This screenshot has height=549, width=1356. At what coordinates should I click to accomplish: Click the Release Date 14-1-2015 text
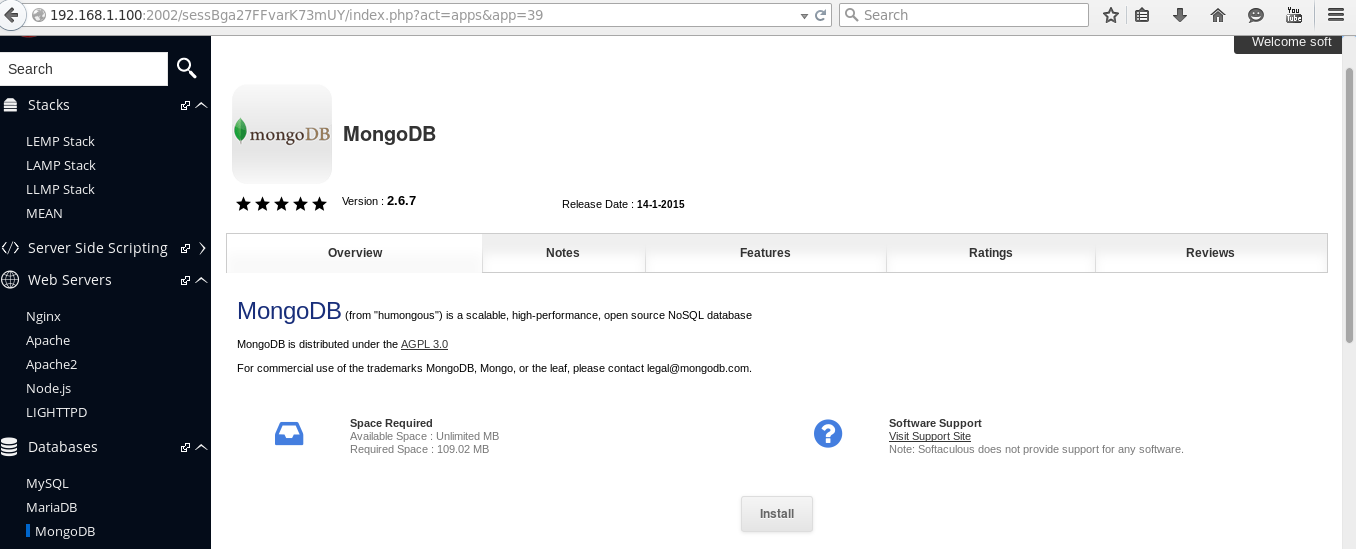point(623,204)
